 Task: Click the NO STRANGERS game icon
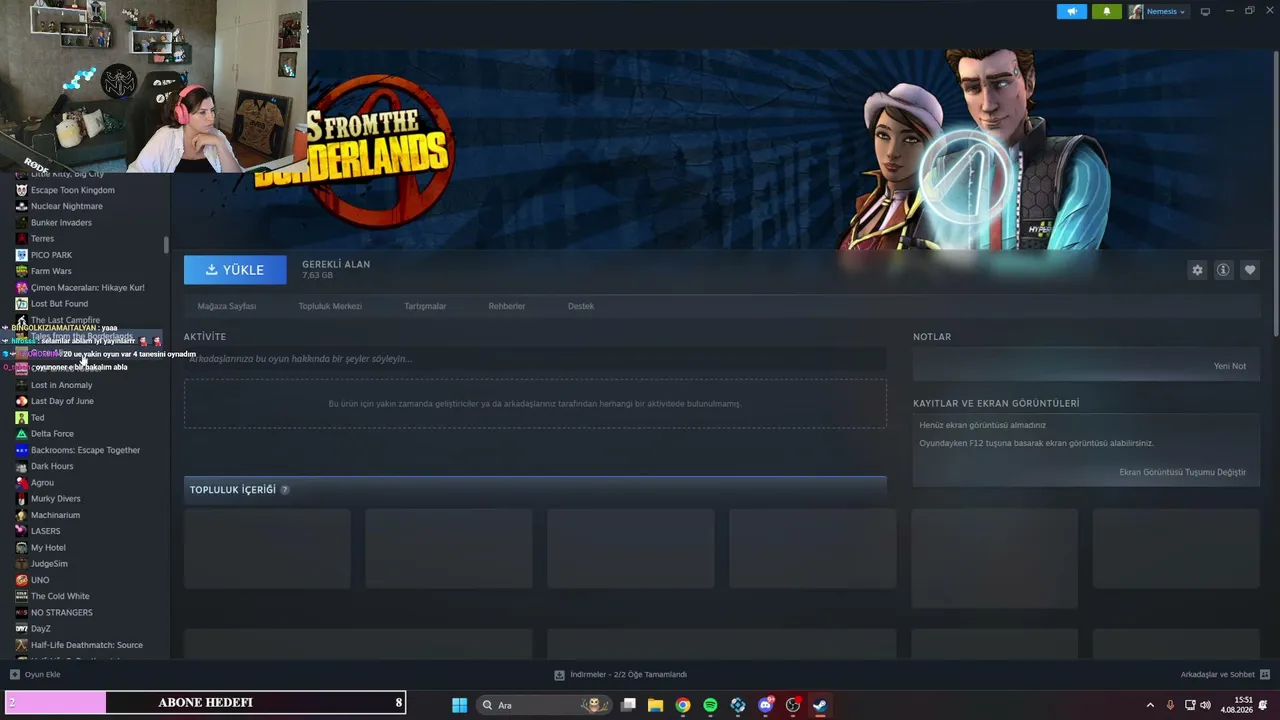[x=22, y=612]
